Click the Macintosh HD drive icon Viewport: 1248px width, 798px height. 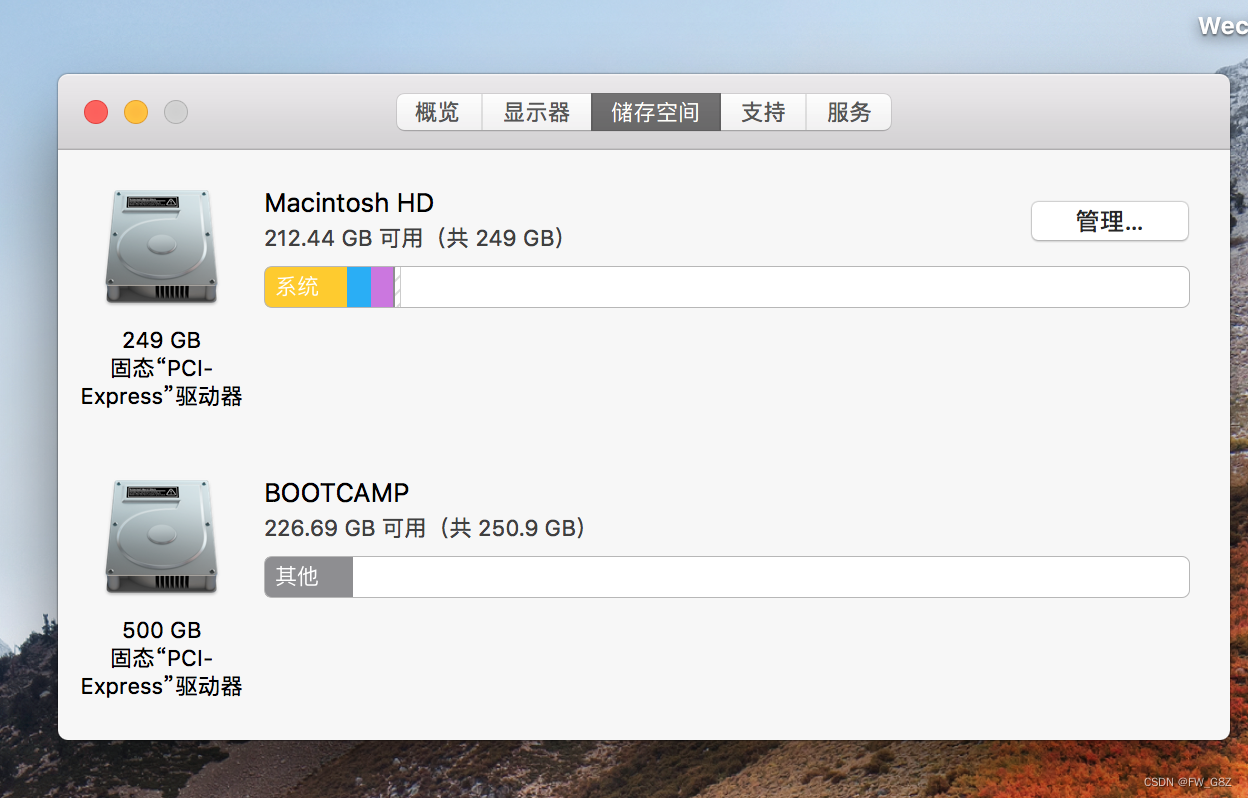coord(161,247)
